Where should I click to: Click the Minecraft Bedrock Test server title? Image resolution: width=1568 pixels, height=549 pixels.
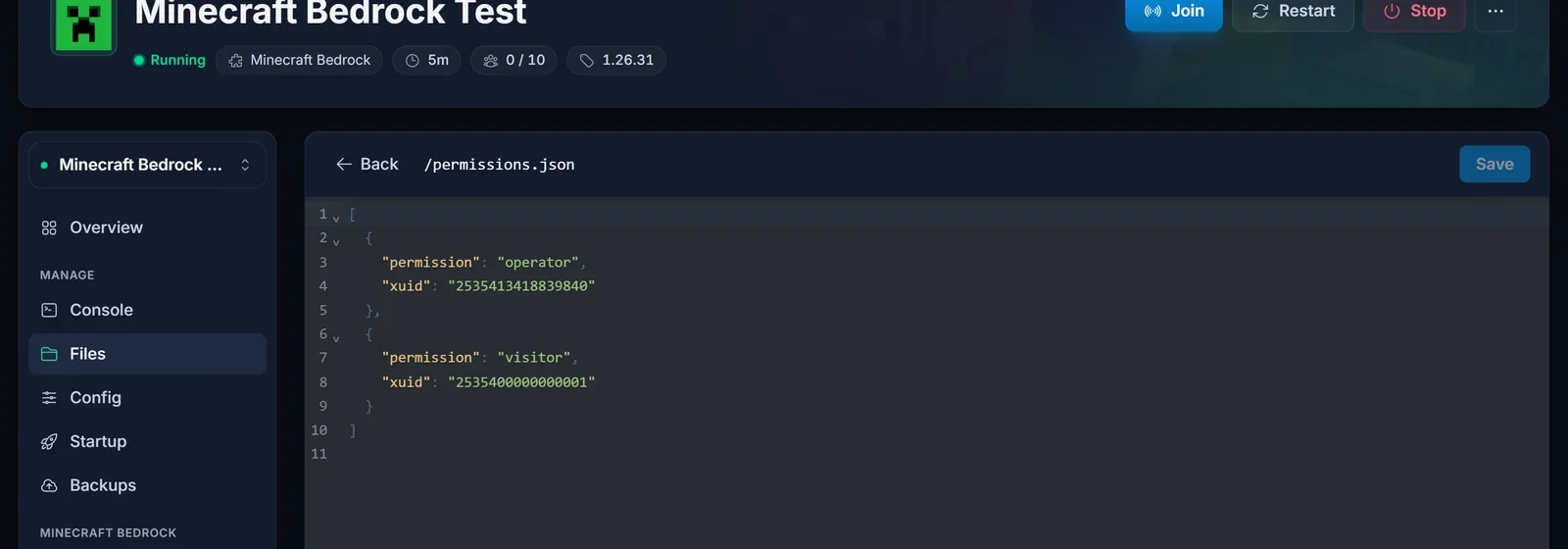330,13
